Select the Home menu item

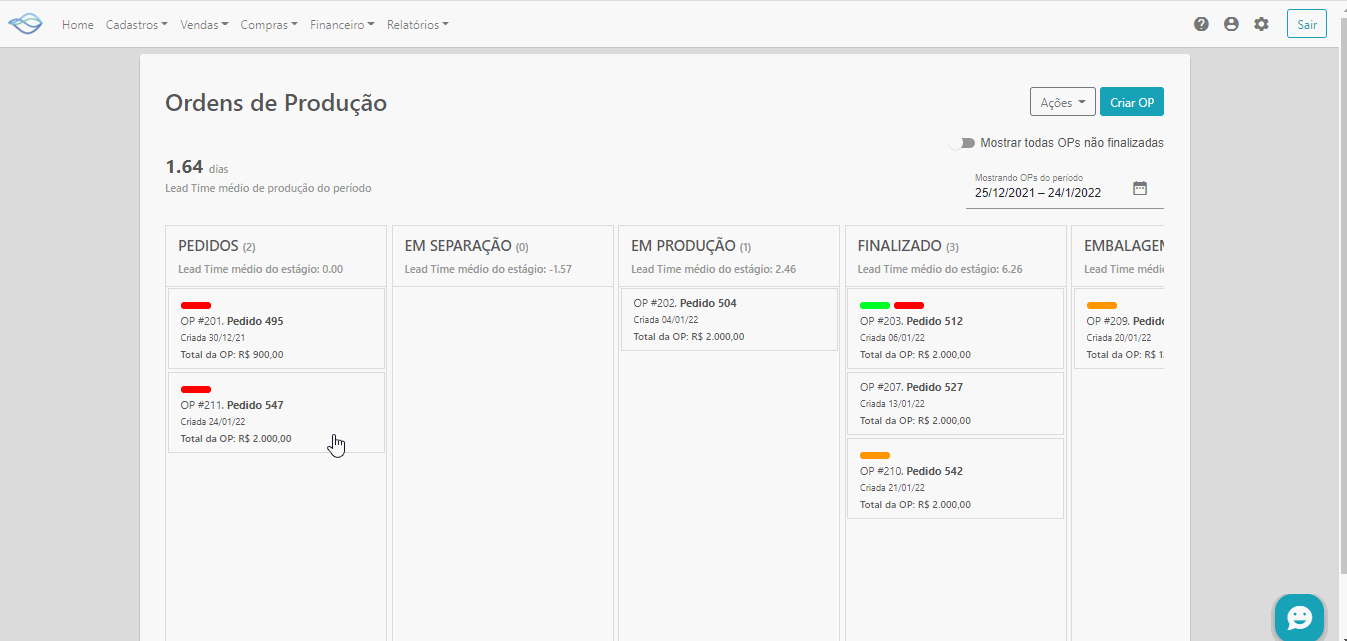77,24
